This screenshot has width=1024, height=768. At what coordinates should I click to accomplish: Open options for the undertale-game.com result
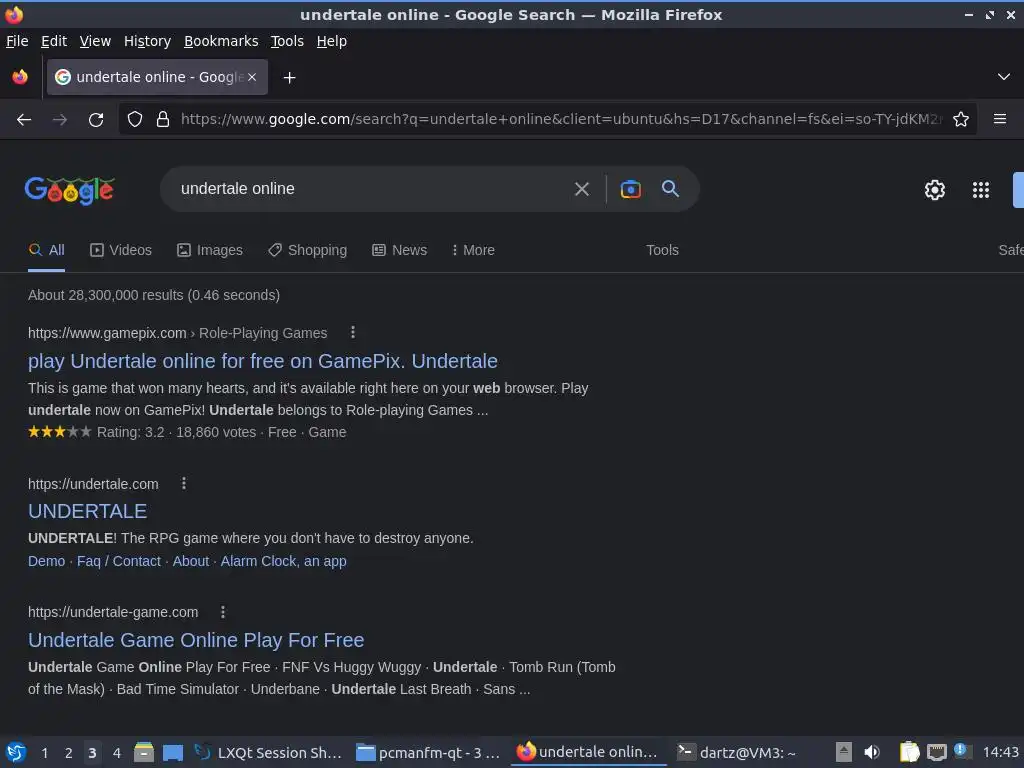coord(223,612)
